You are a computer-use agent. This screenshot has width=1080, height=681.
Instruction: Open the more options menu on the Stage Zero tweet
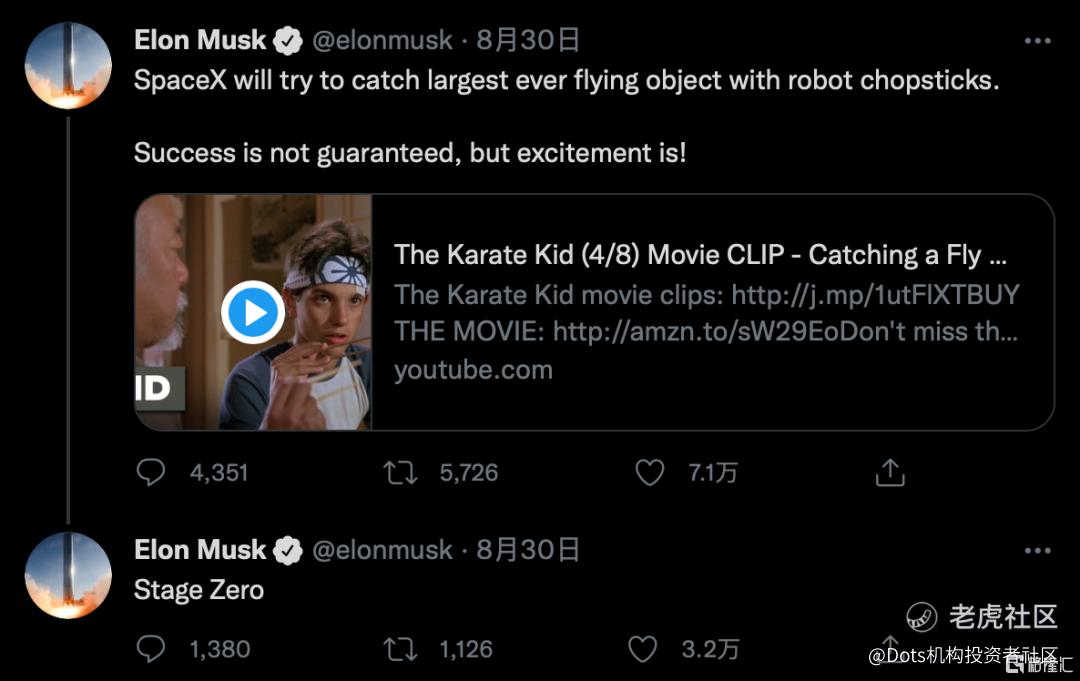[1038, 551]
